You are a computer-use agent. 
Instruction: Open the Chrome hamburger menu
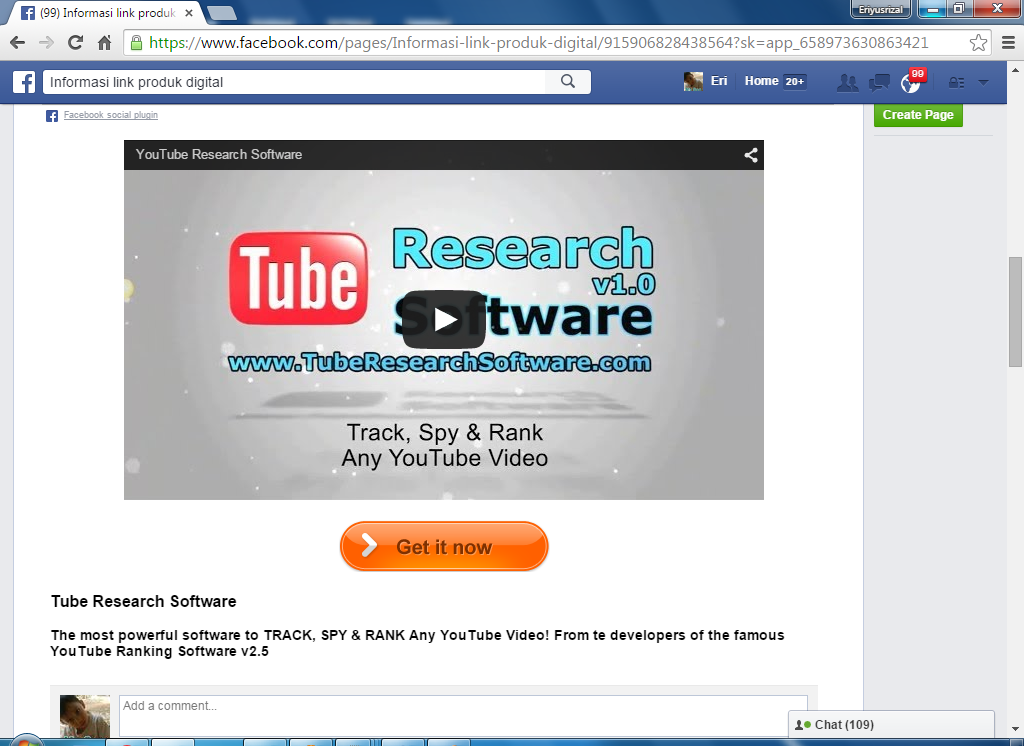1008,43
